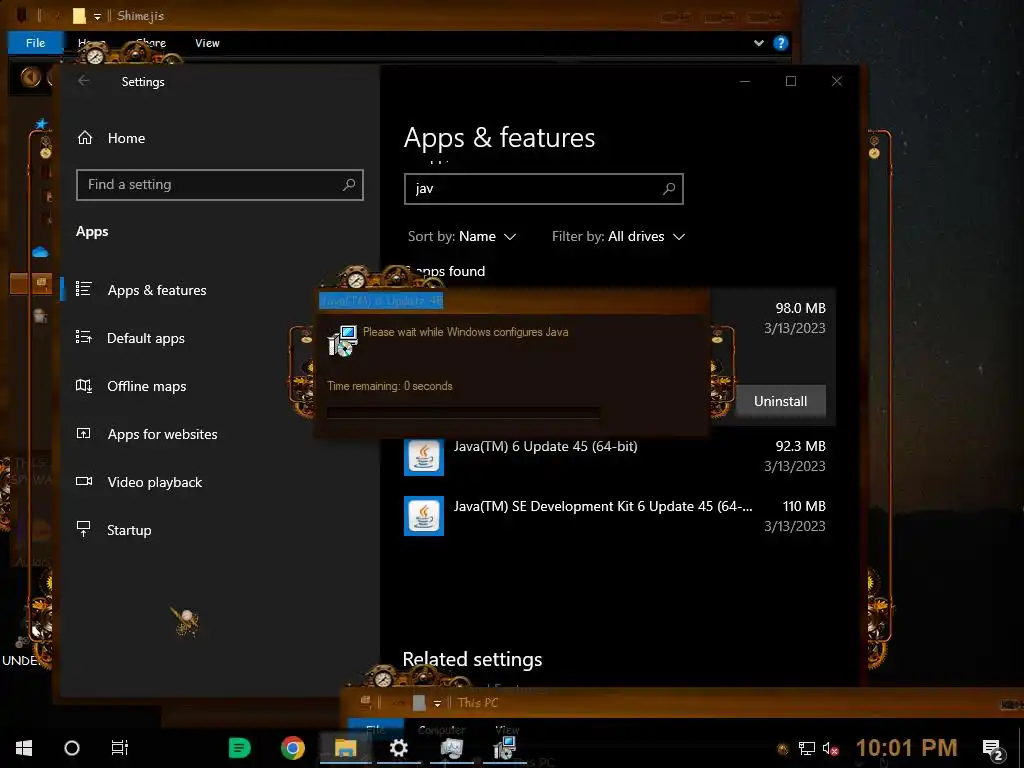Click the OneDrive cloud icon in Explorer sidebar

pyautogui.click(x=40, y=252)
